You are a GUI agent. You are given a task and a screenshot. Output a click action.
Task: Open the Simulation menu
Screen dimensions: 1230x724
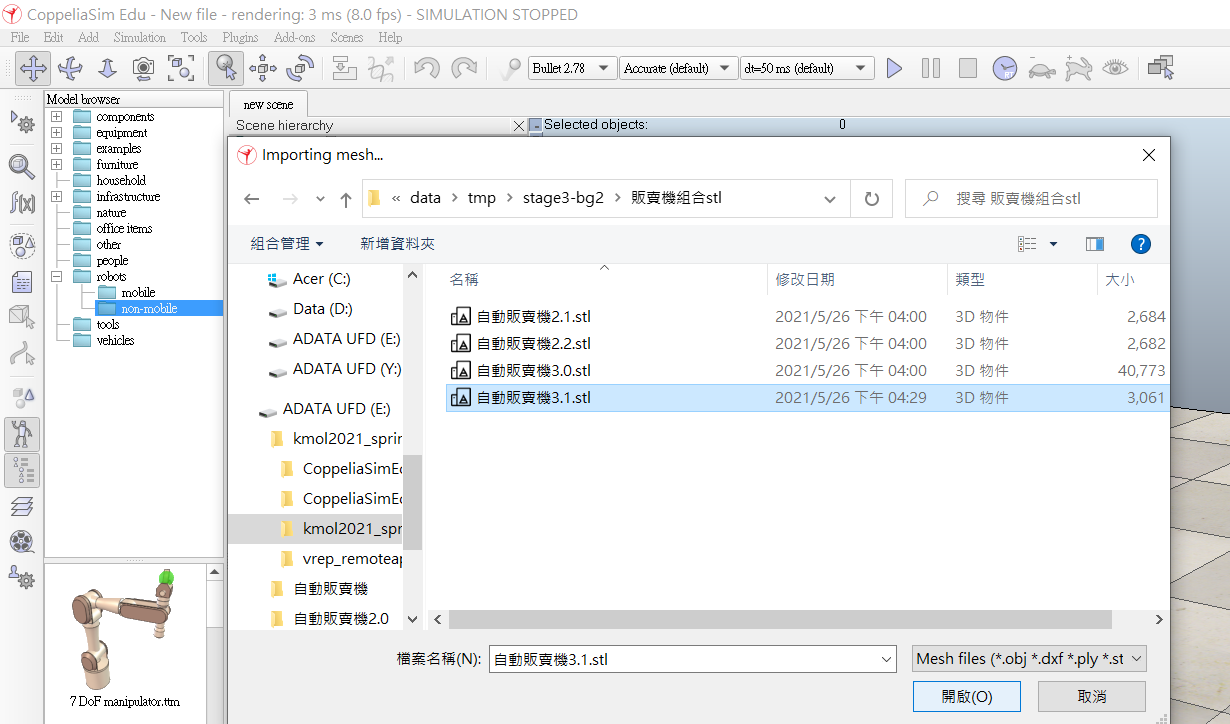coord(139,38)
